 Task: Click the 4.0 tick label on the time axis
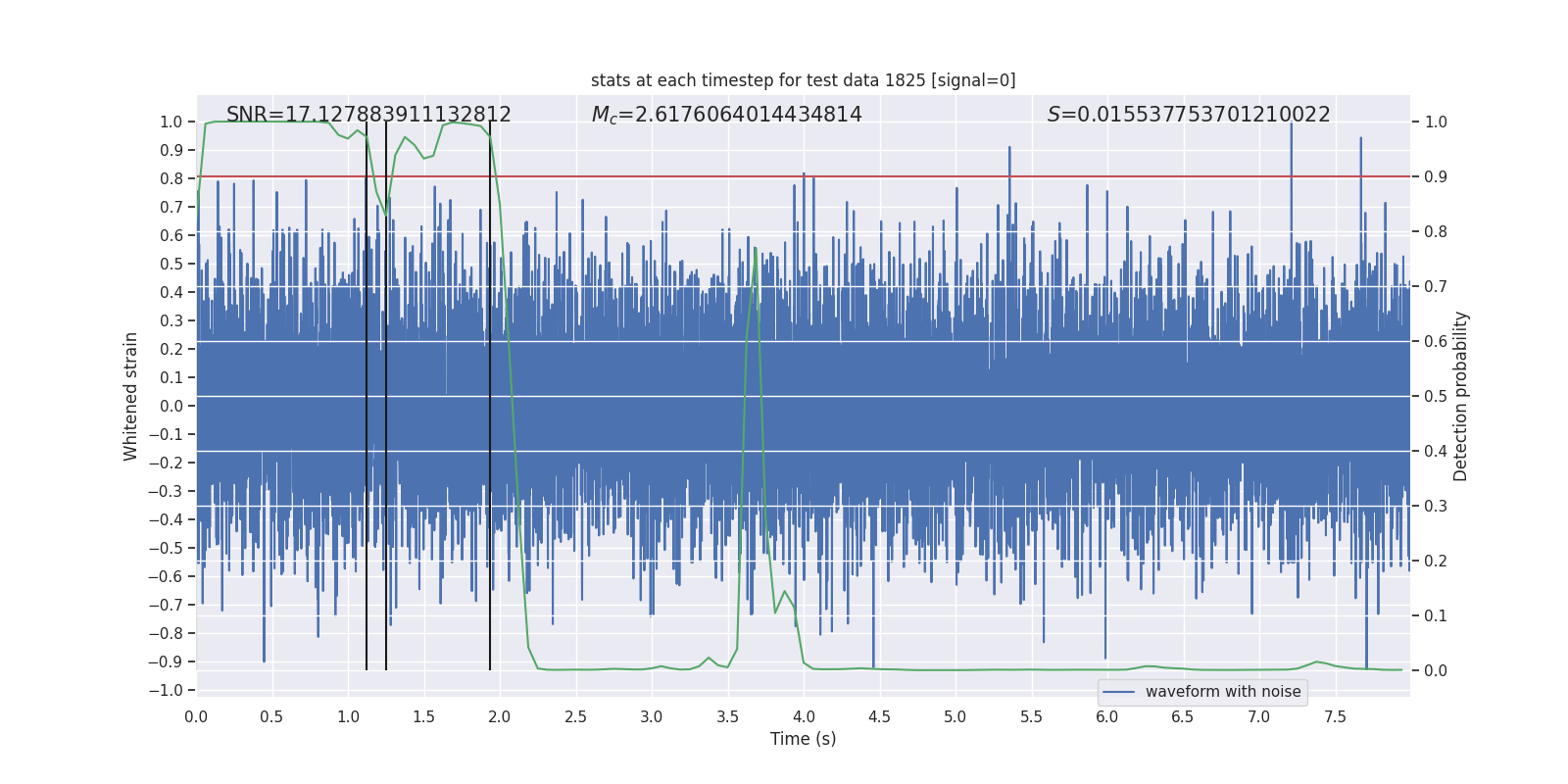804,716
